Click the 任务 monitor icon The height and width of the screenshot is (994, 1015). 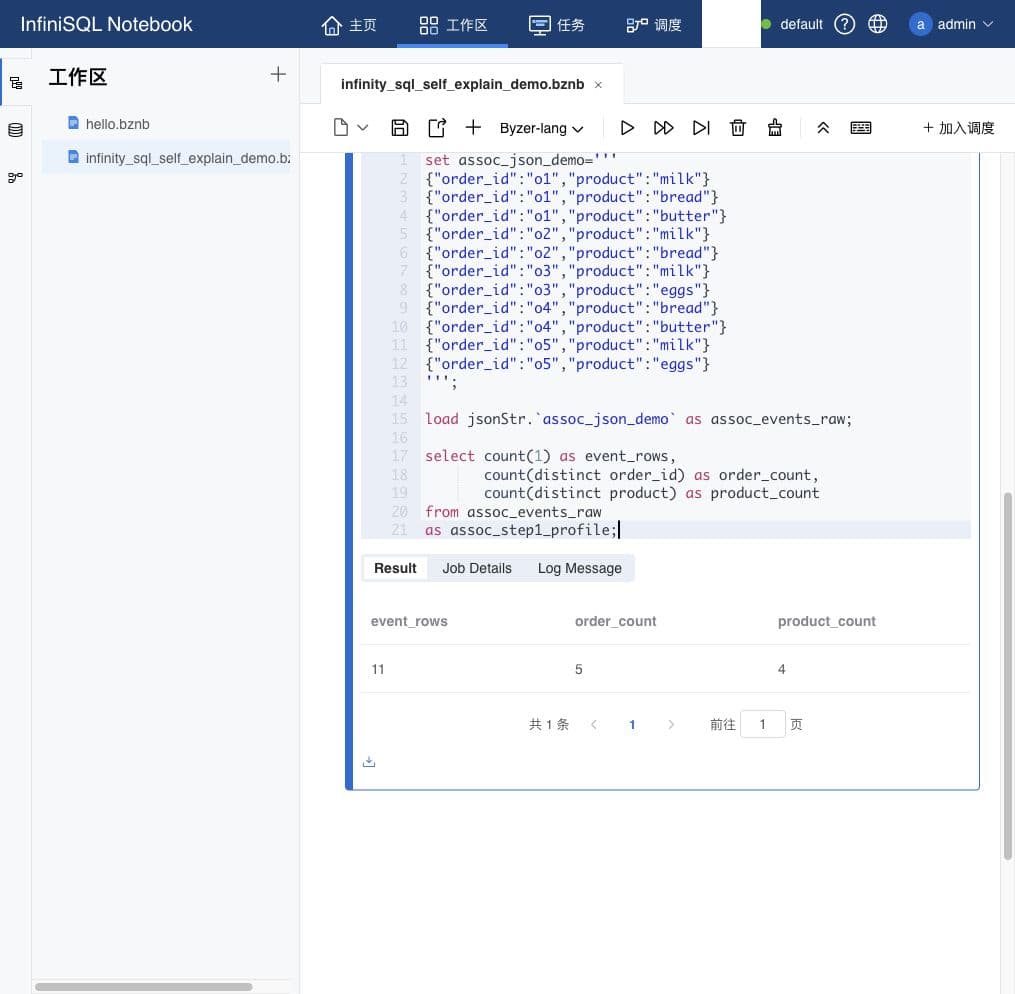pos(539,25)
